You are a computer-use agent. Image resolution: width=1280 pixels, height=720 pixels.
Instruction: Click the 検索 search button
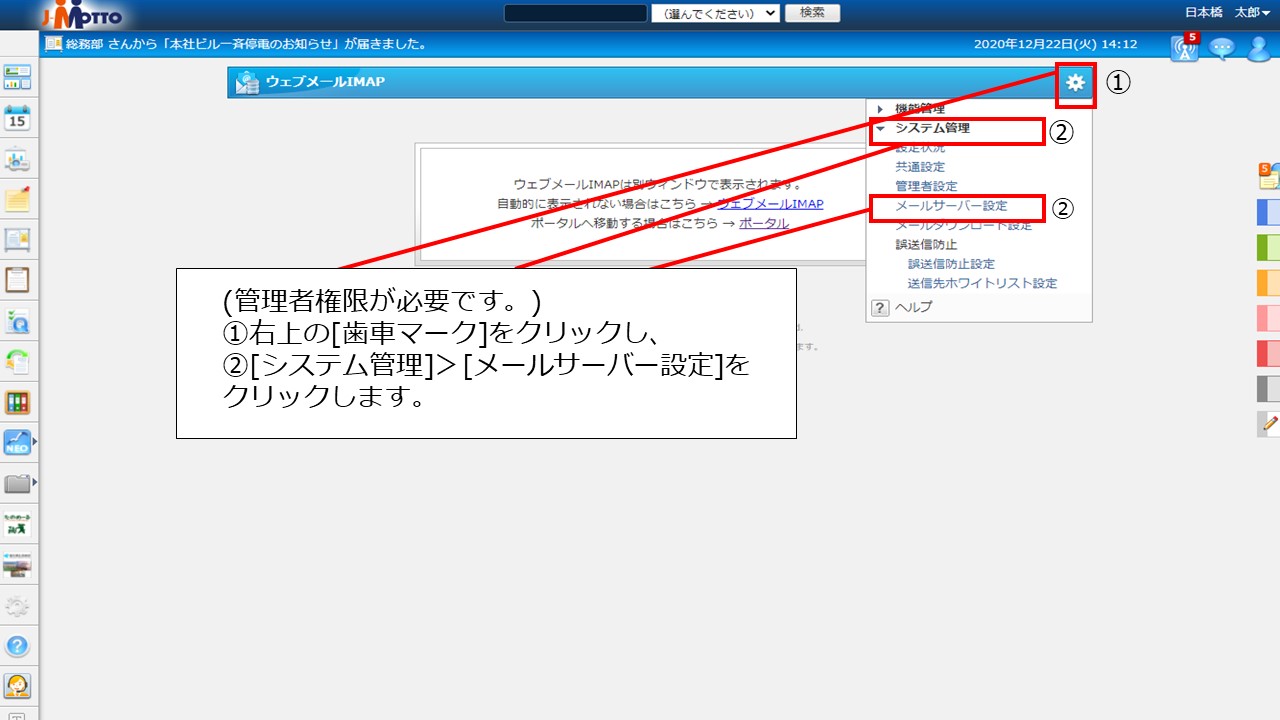pyautogui.click(x=813, y=13)
